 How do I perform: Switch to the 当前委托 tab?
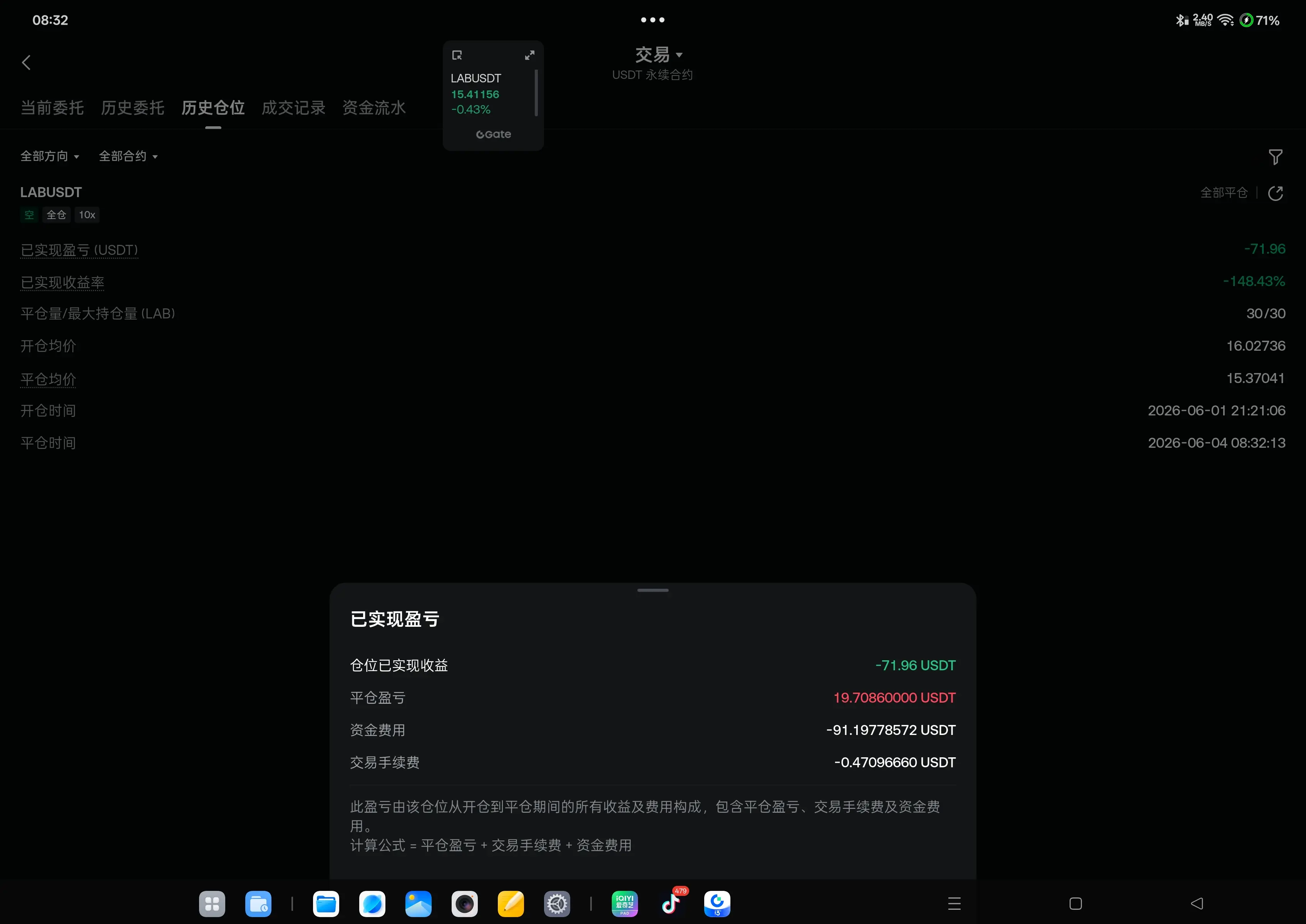52,107
